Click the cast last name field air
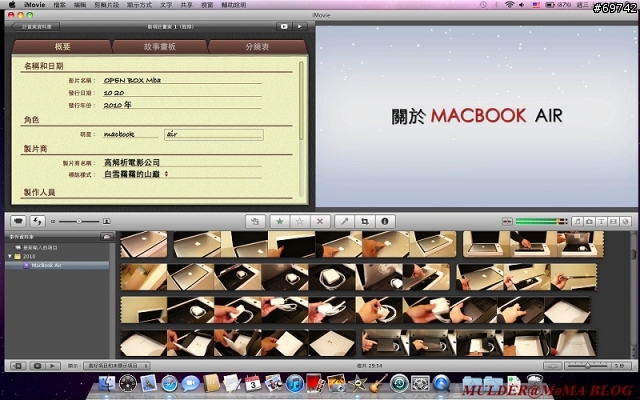Image resolution: width=640 pixels, height=400 pixels. point(213,134)
